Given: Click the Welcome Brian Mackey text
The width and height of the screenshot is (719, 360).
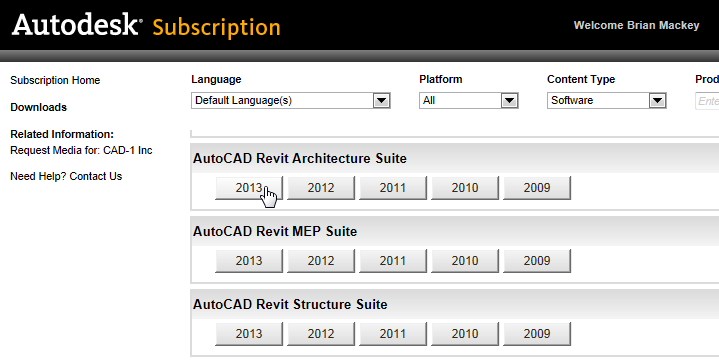Looking at the screenshot, I should coord(636,25).
